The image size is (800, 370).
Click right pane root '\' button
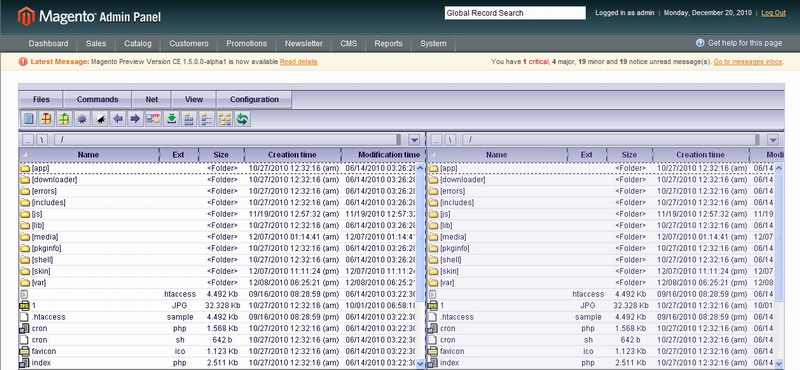(451, 140)
